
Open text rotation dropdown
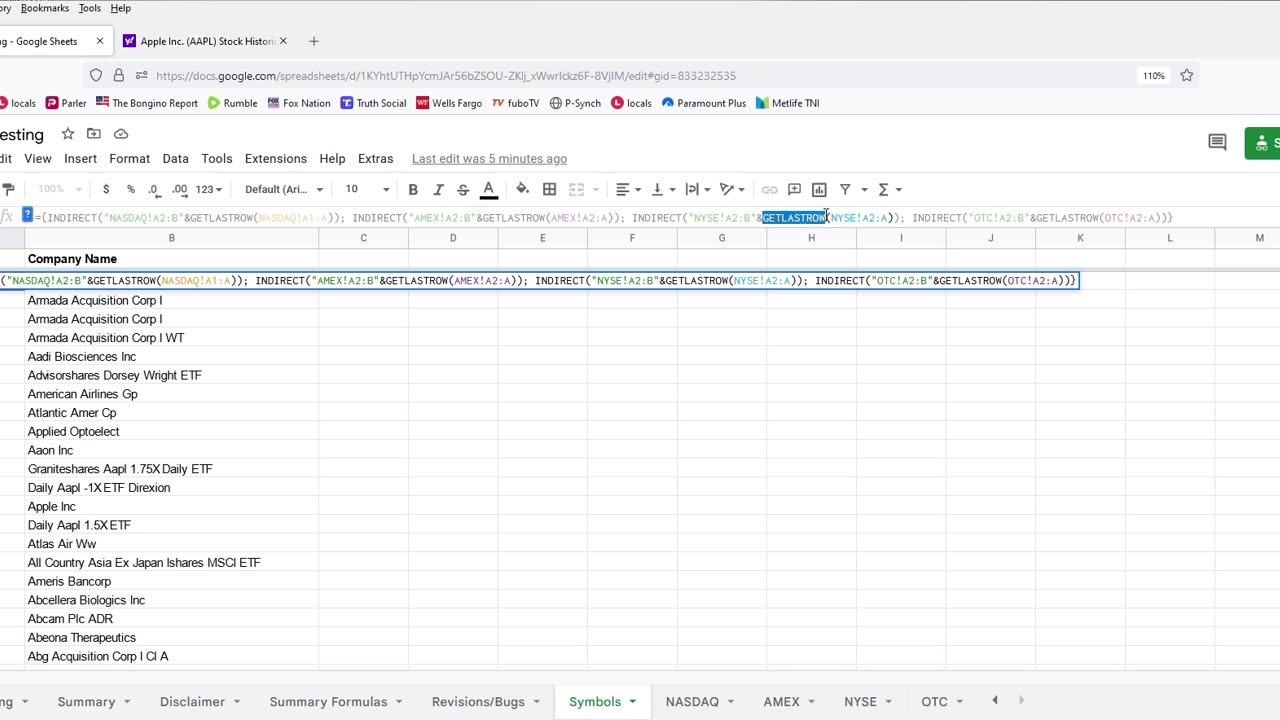point(732,189)
